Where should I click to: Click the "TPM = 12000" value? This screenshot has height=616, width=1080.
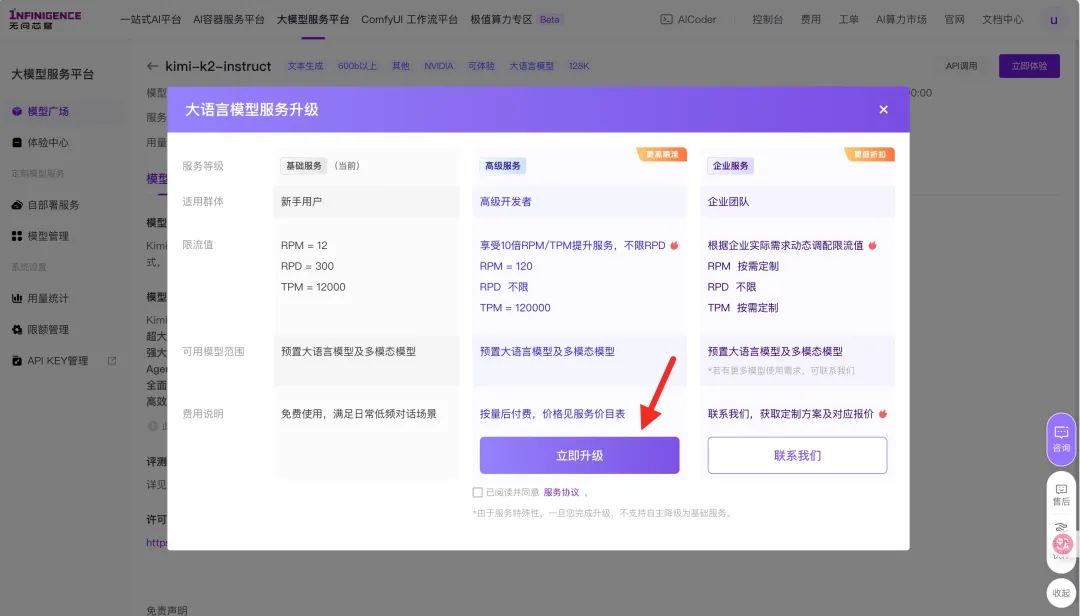tap(313, 287)
